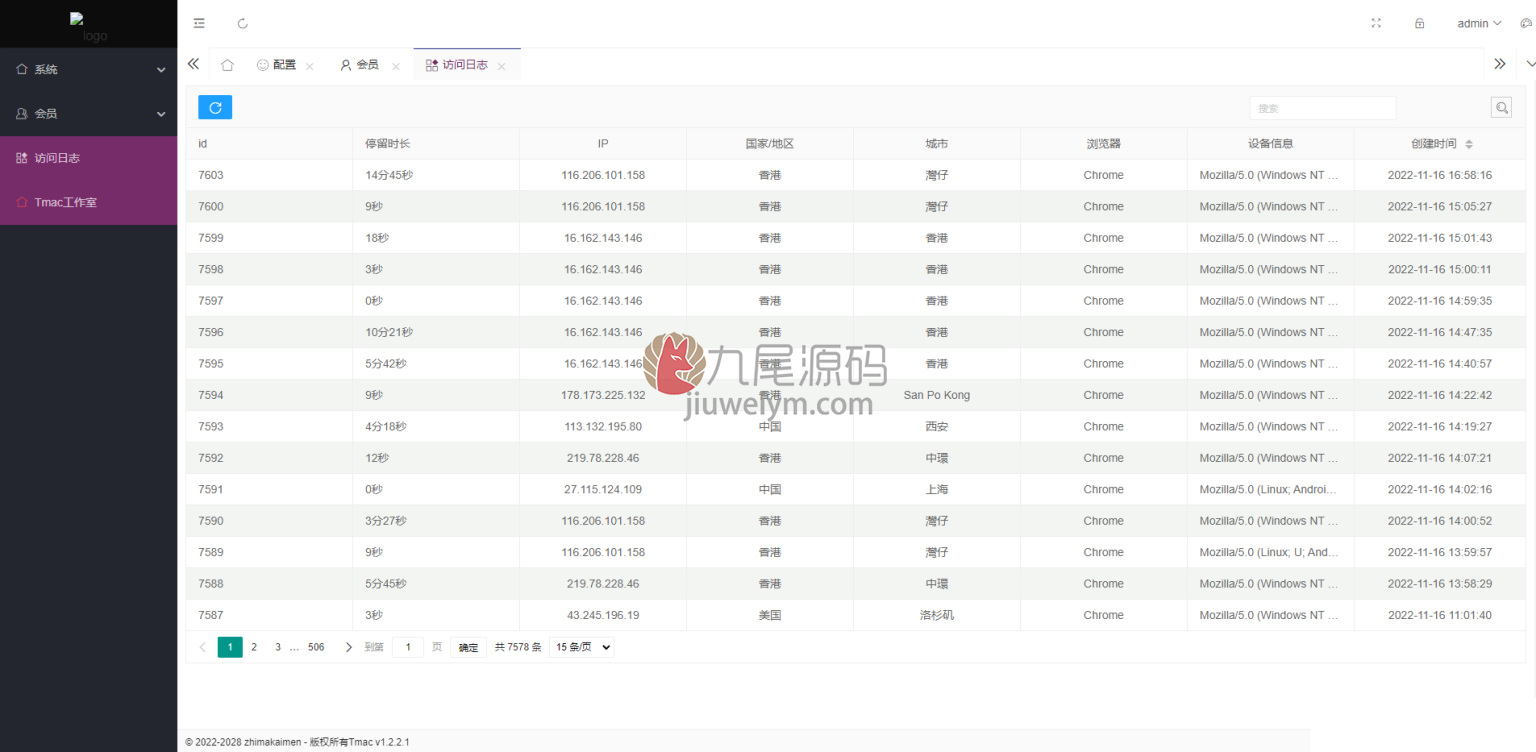Image resolution: width=1536 pixels, height=752 pixels.
Task: Open the theme palette icon at top right
Action: (x=1526, y=23)
